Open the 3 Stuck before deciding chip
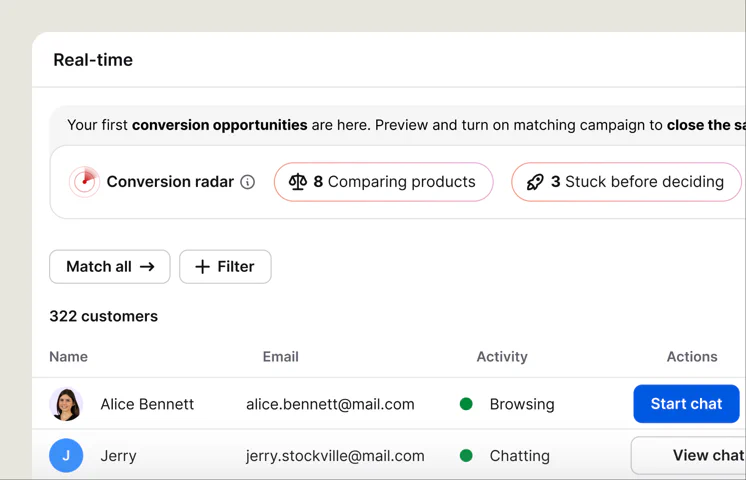The image size is (746, 480). click(x=626, y=182)
